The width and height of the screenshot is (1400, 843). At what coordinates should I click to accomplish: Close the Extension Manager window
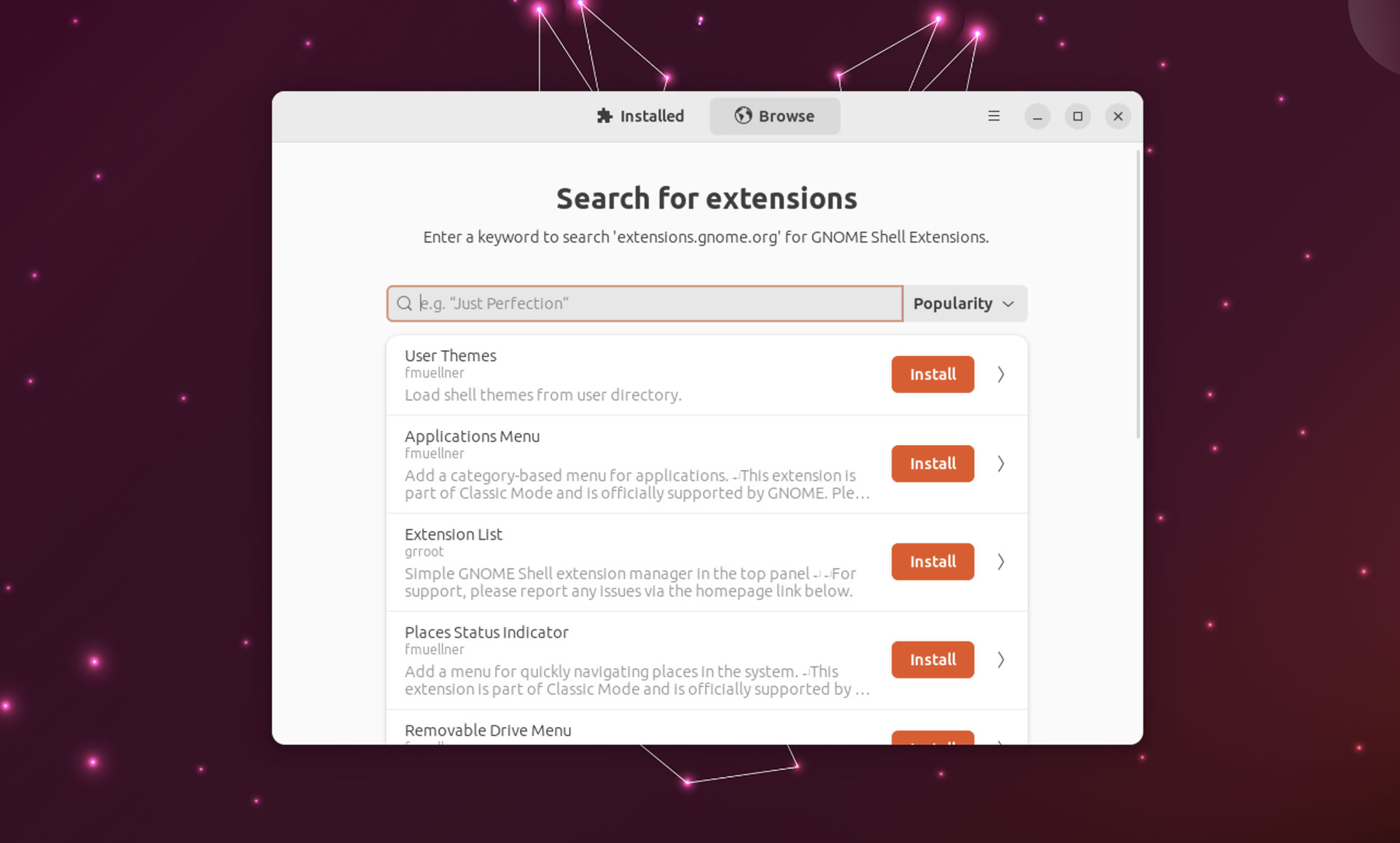[x=1118, y=116]
